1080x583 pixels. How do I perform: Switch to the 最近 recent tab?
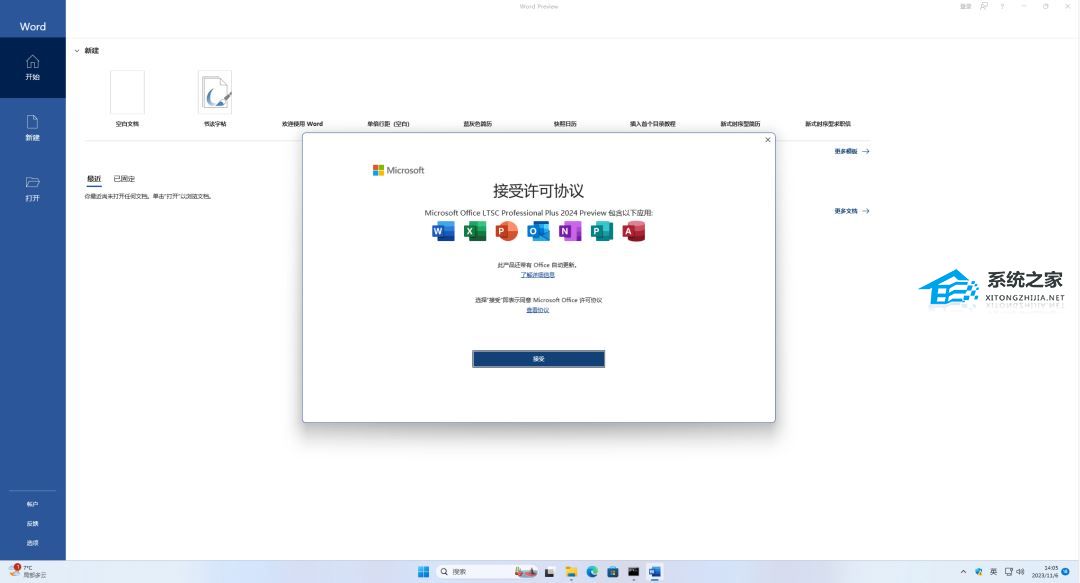[x=94, y=178]
